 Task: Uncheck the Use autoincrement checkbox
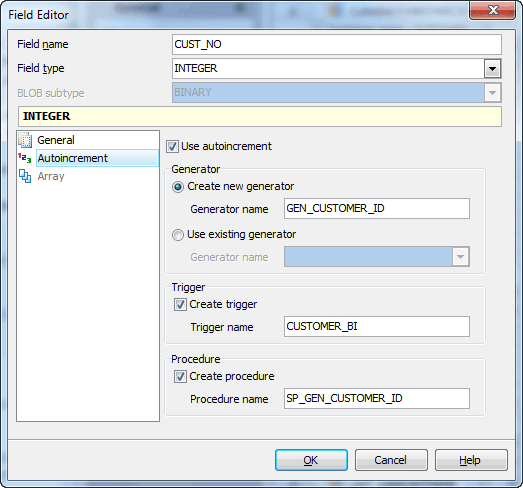point(172,146)
